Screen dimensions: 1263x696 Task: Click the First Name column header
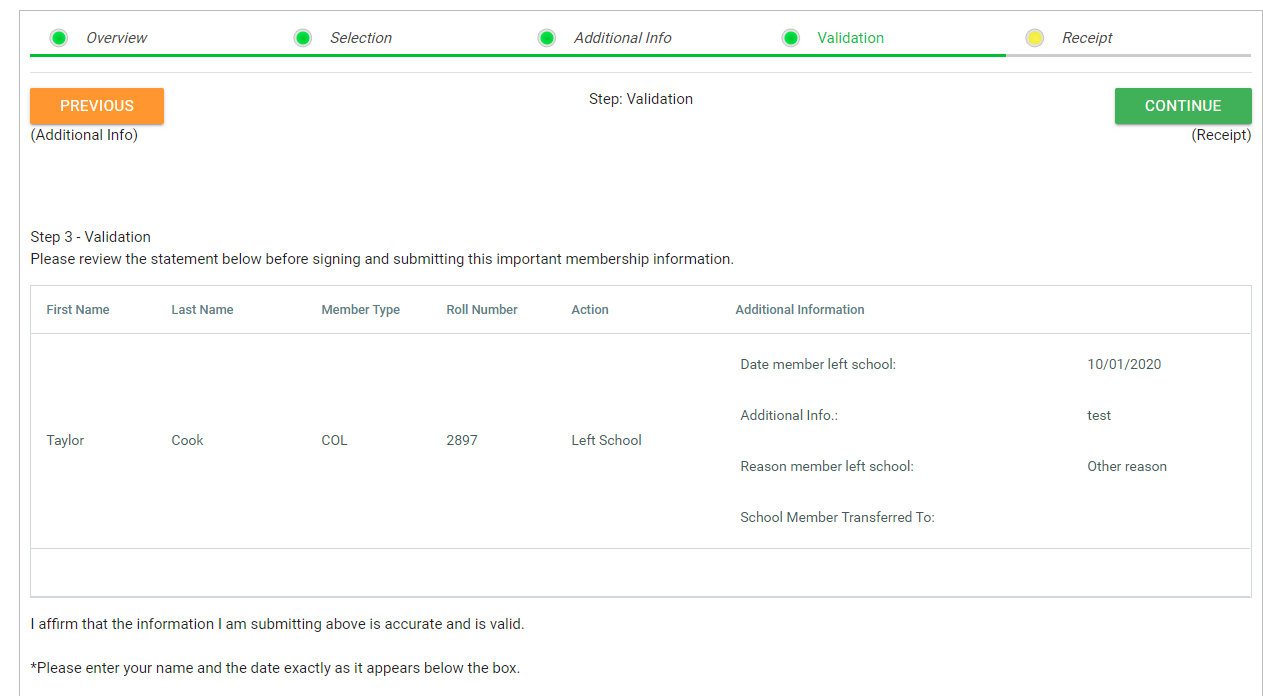point(78,310)
